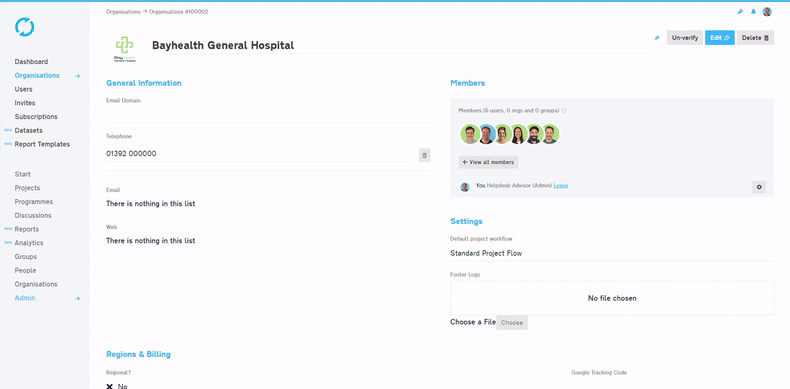
Task: Click the Footer Logo drop zone
Action: coord(612,298)
